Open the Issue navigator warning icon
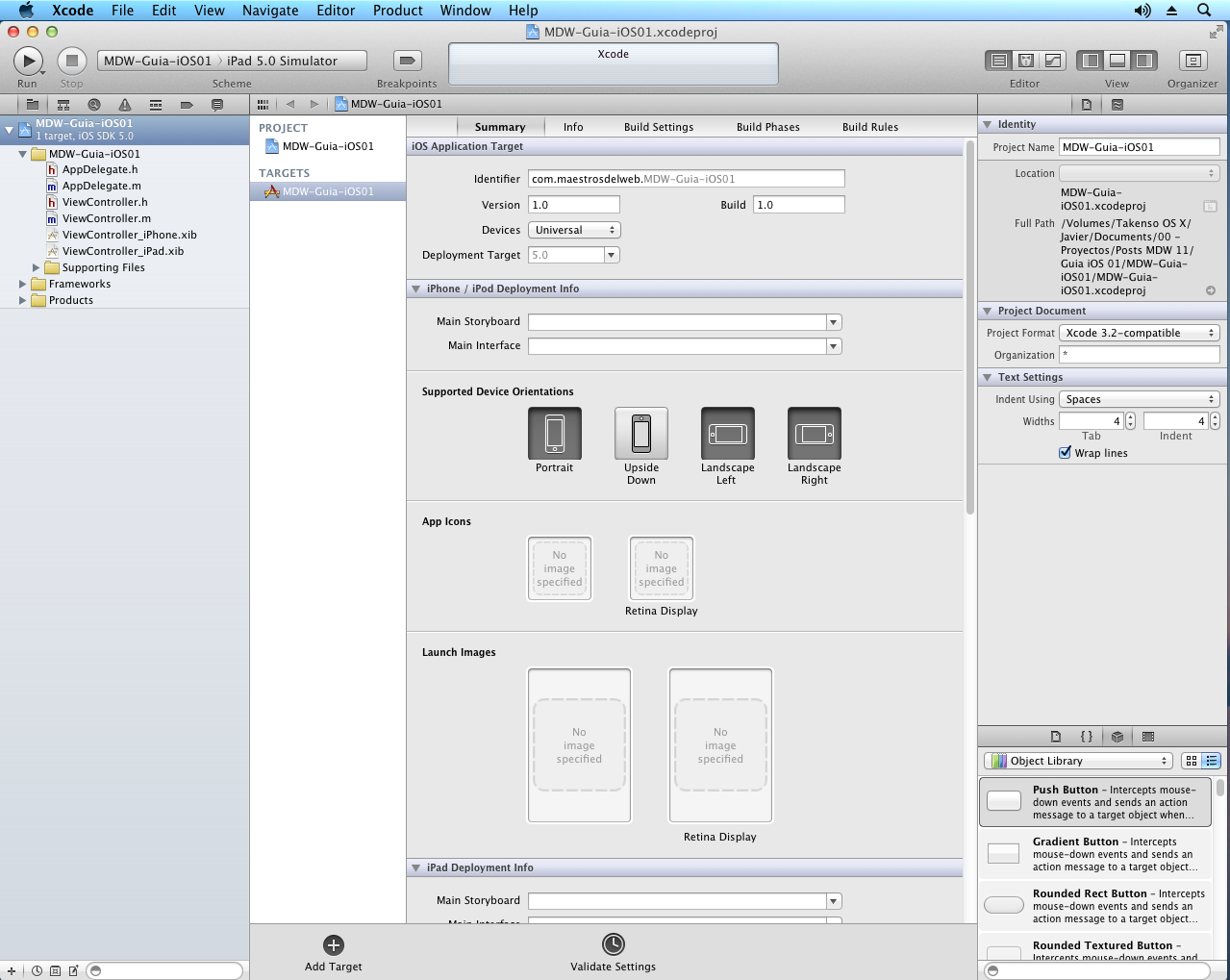 coord(125,104)
